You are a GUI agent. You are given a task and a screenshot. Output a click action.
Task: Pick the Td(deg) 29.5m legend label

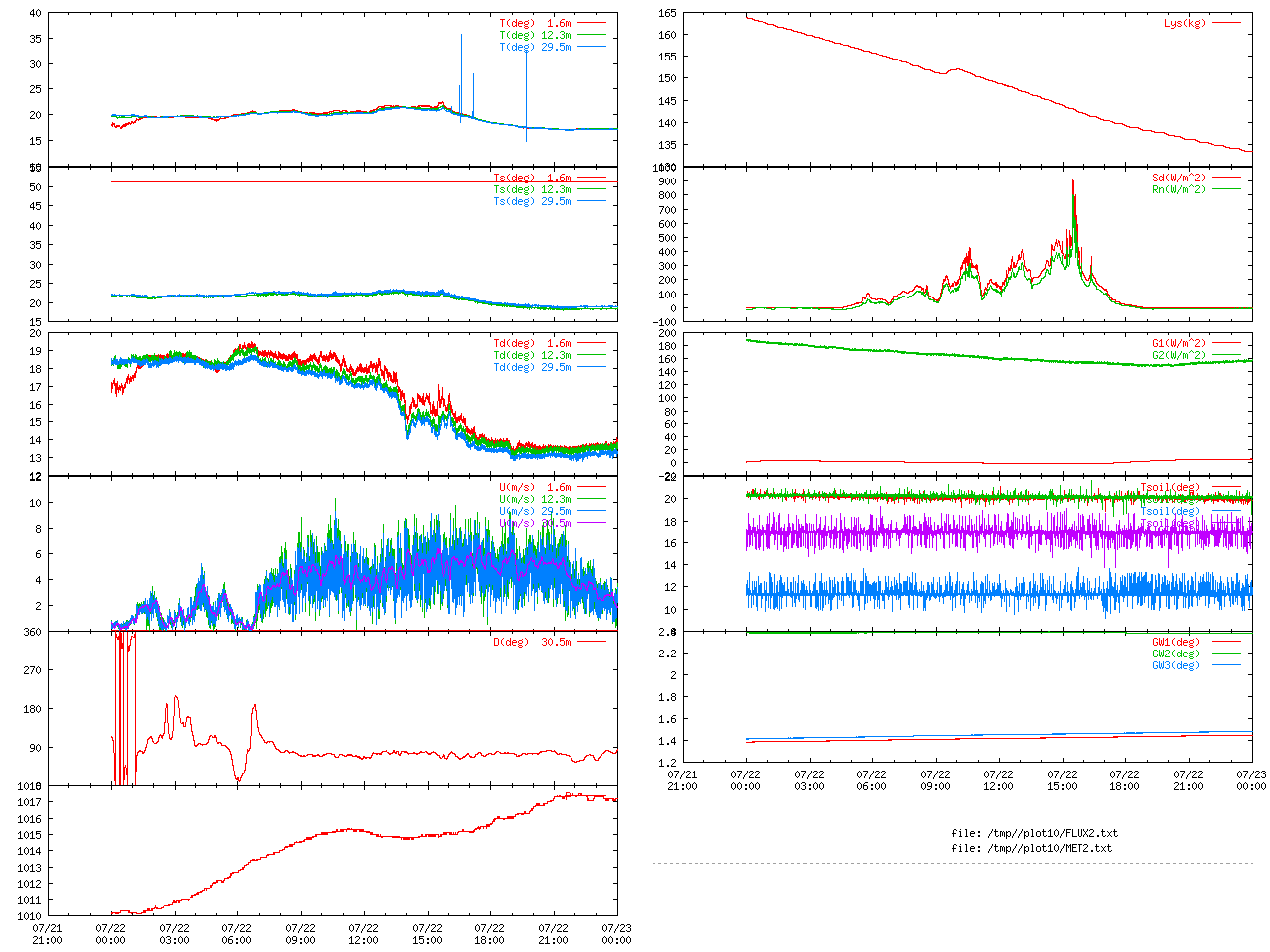[533, 367]
